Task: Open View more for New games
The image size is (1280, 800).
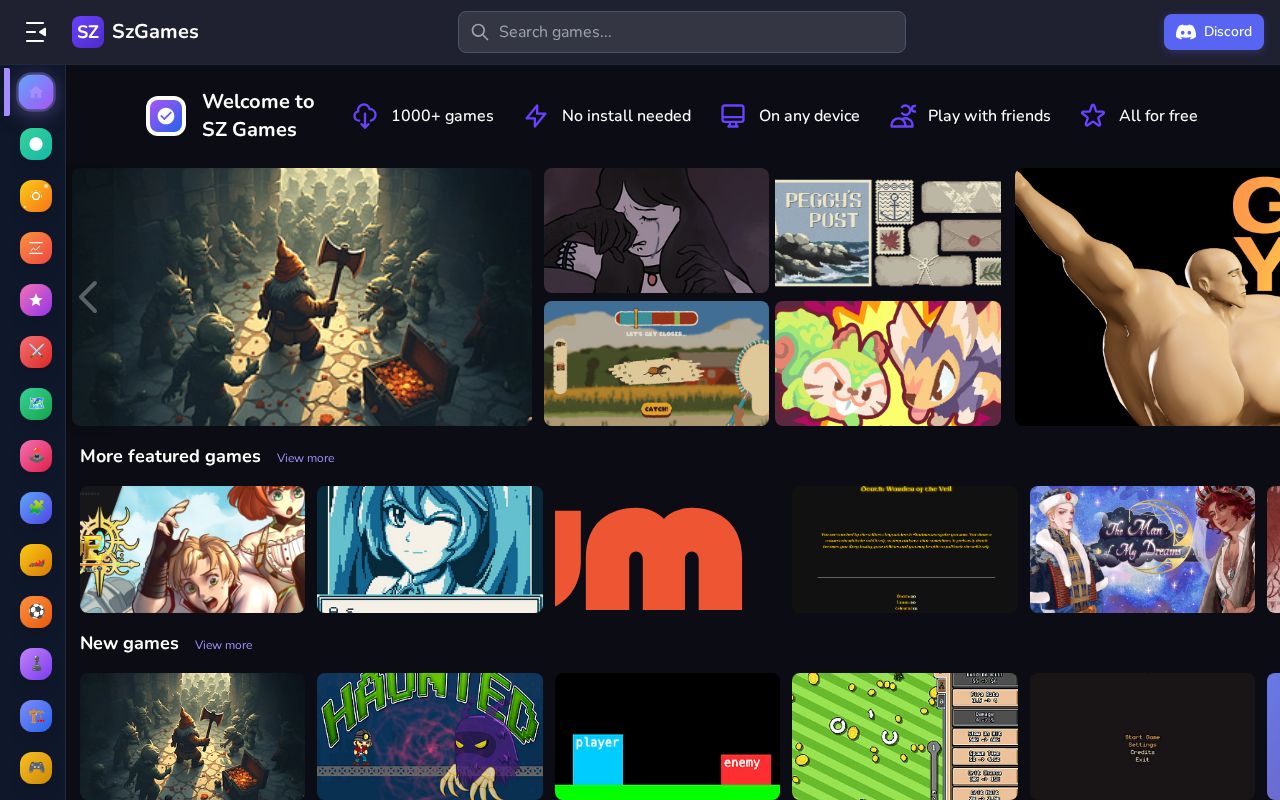Action: point(224,645)
